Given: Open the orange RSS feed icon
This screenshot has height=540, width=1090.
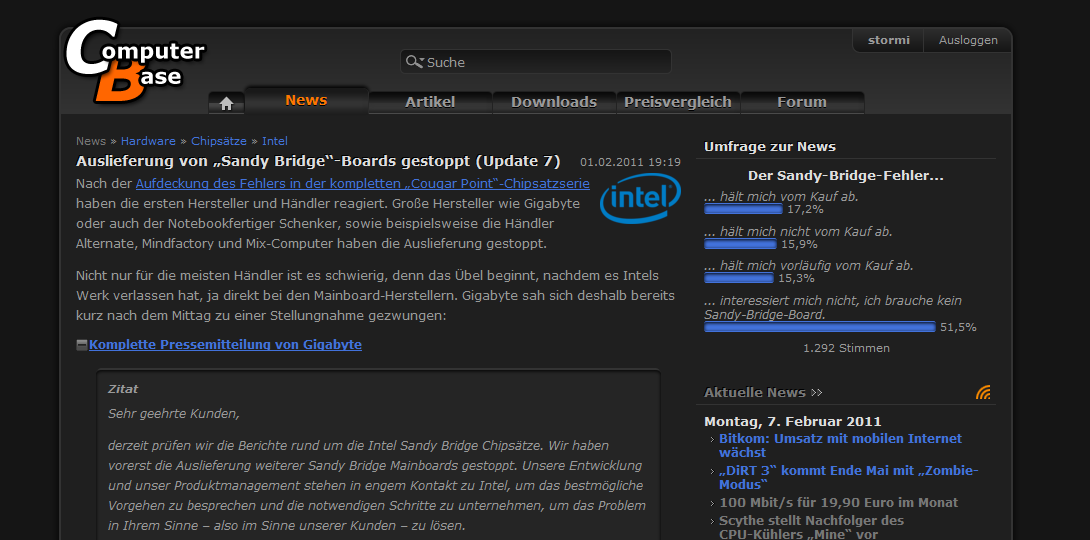Looking at the screenshot, I should [983, 393].
